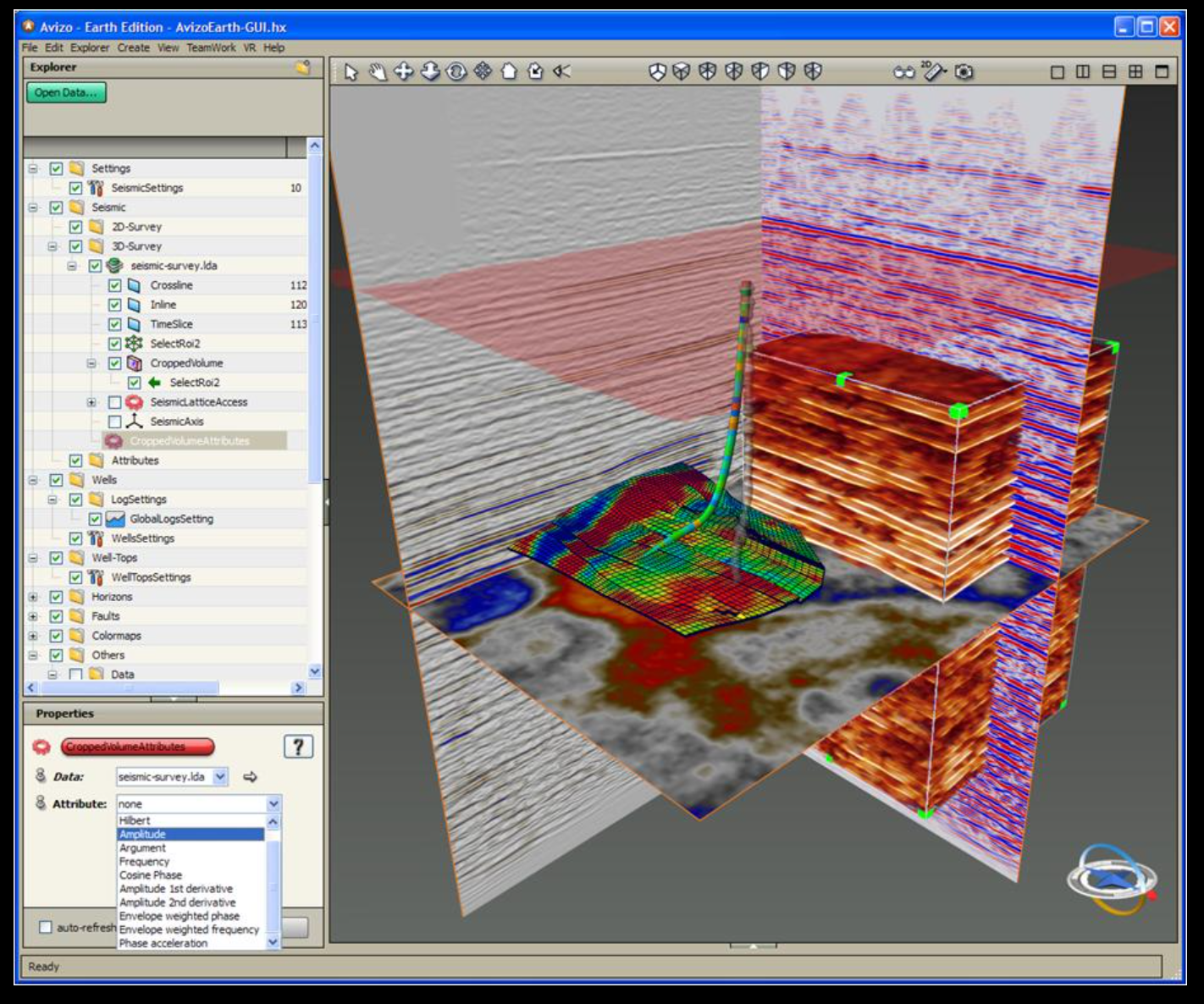The height and width of the screenshot is (1004, 1204).
Task: Open the 2D measuring ruler tool
Action: [934, 71]
